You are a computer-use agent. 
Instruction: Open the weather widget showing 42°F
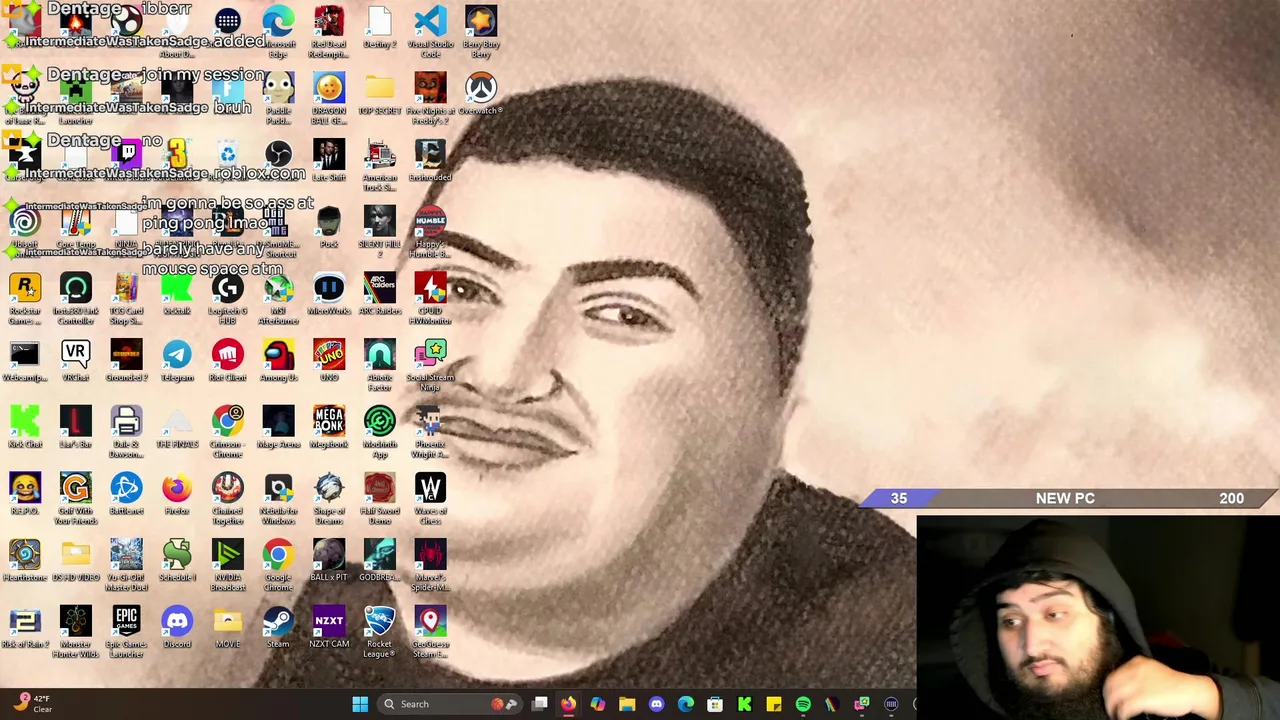click(32, 704)
